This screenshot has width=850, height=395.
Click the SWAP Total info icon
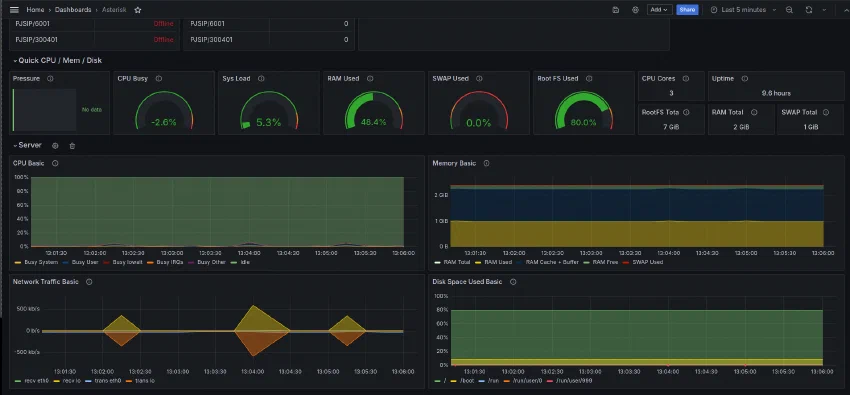click(826, 112)
